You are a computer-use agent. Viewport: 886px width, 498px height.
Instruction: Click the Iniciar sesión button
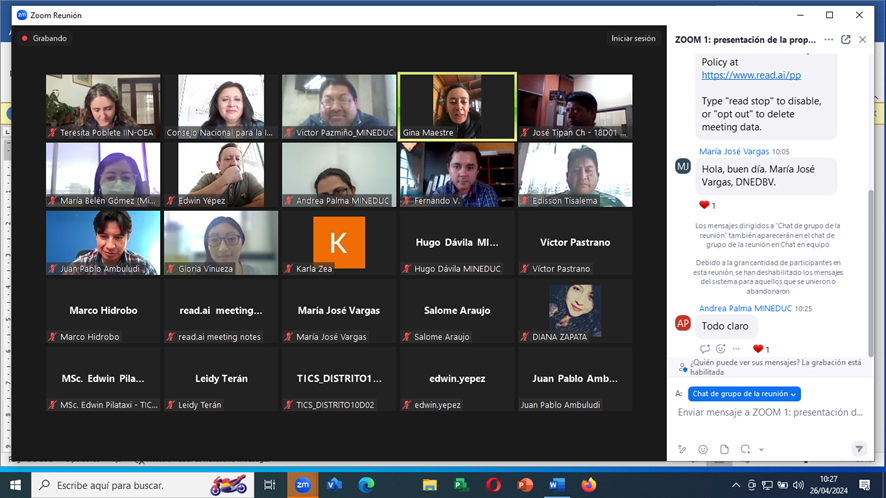pos(633,39)
